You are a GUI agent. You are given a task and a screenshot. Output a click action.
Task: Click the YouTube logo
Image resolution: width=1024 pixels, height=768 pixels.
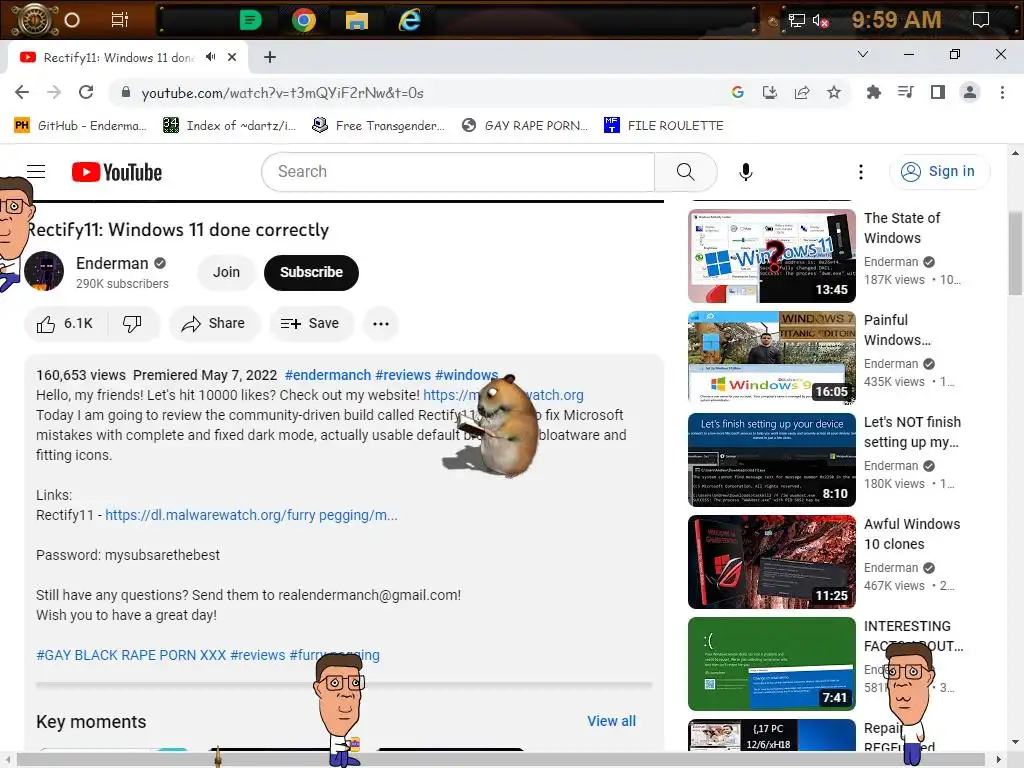(117, 172)
